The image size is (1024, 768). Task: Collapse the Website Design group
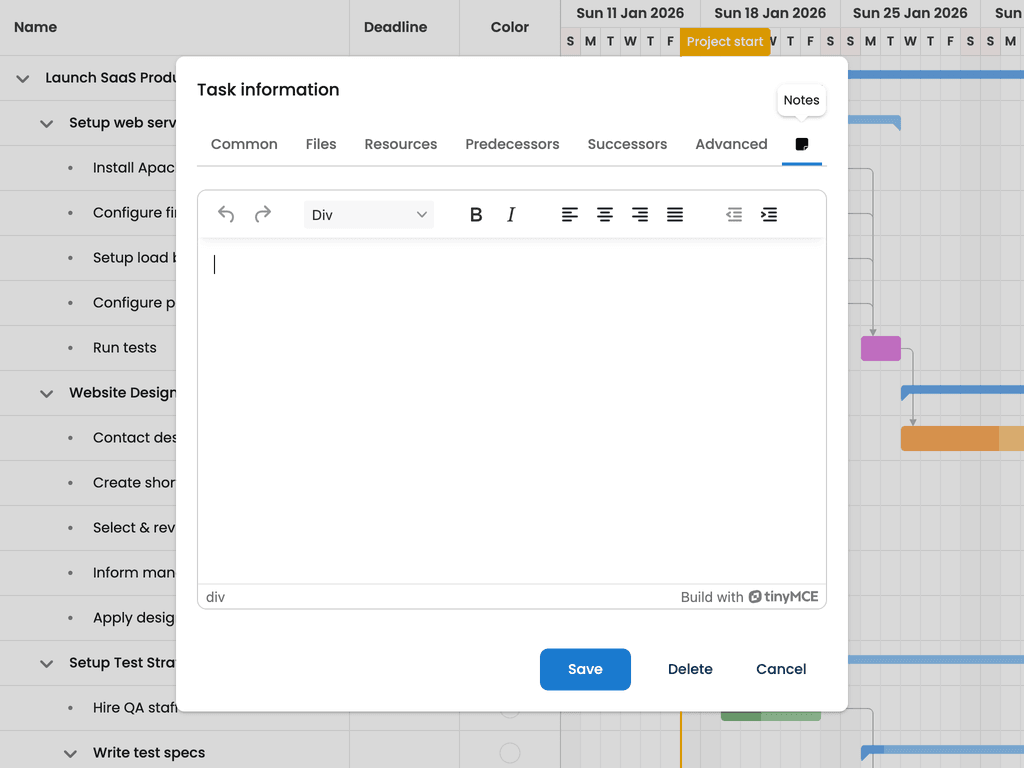click(x=46, y=393)
